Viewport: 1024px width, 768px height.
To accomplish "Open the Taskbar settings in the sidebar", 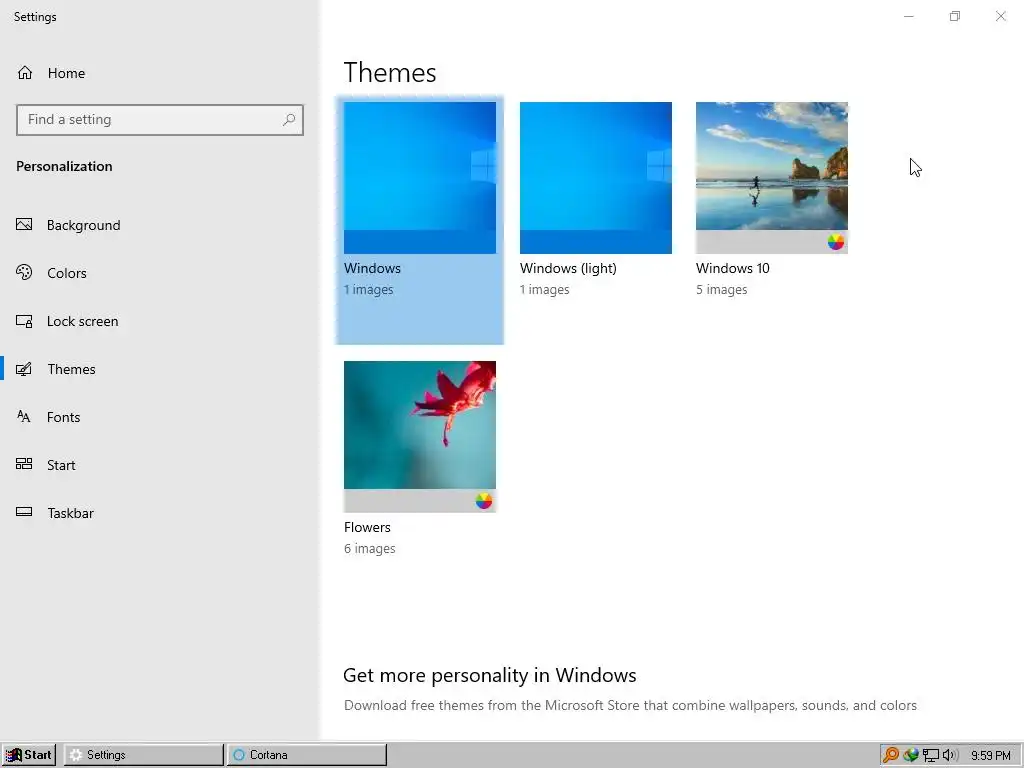I will click(55, 513).
